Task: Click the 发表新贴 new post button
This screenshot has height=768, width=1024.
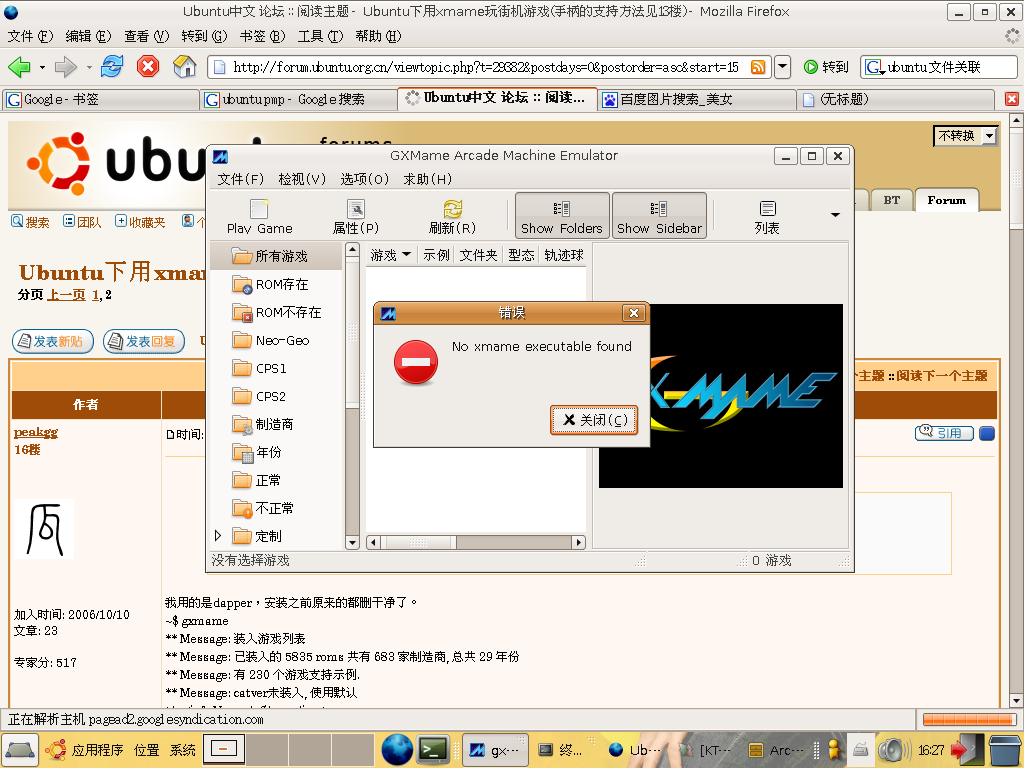Action: [53, 342]
